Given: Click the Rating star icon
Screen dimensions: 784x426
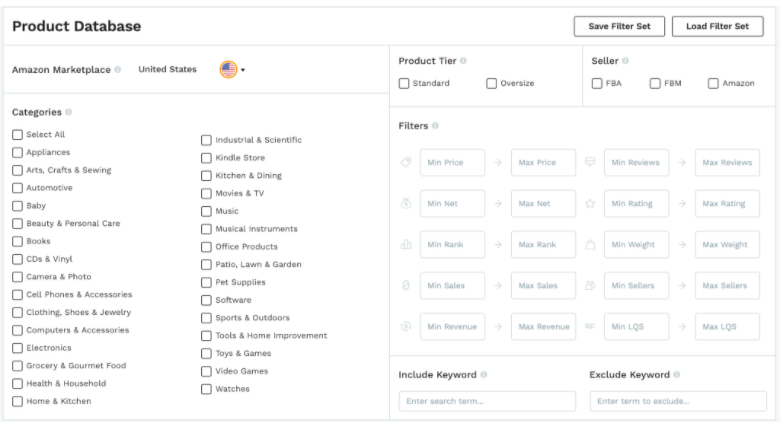Looking at the screenshot, I should [x=590, y=204].
